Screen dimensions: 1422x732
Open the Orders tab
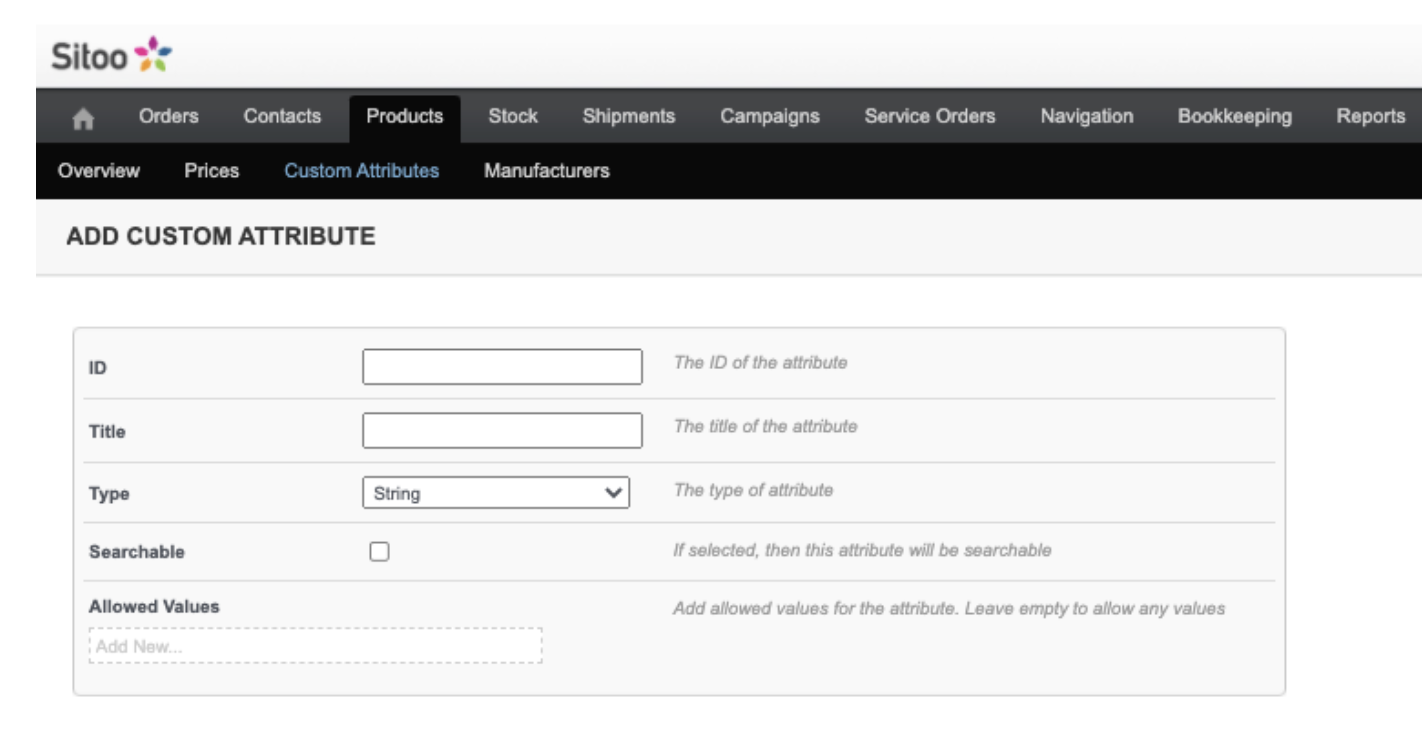(169, 116)
